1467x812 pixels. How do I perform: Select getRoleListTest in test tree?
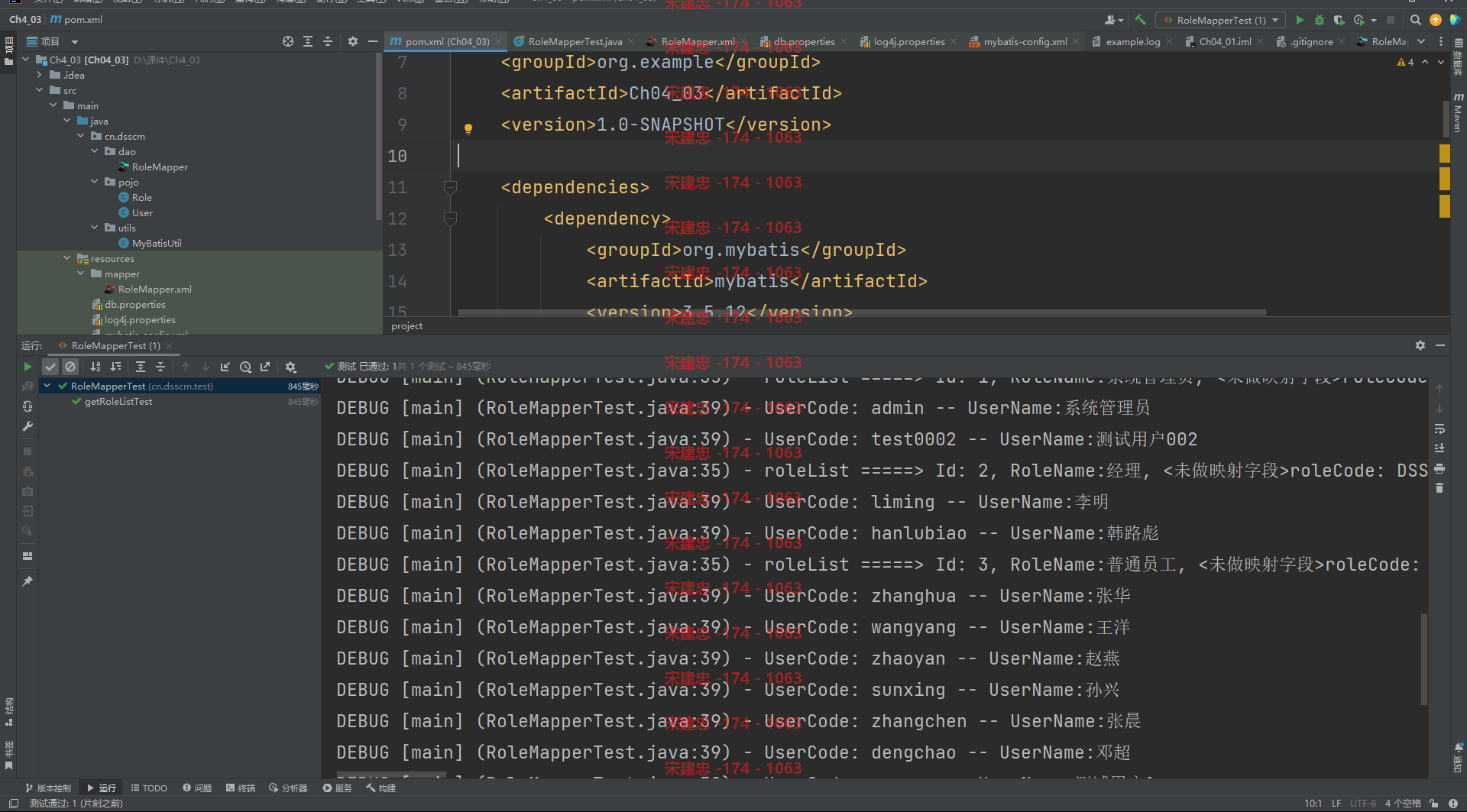point(118,402)
